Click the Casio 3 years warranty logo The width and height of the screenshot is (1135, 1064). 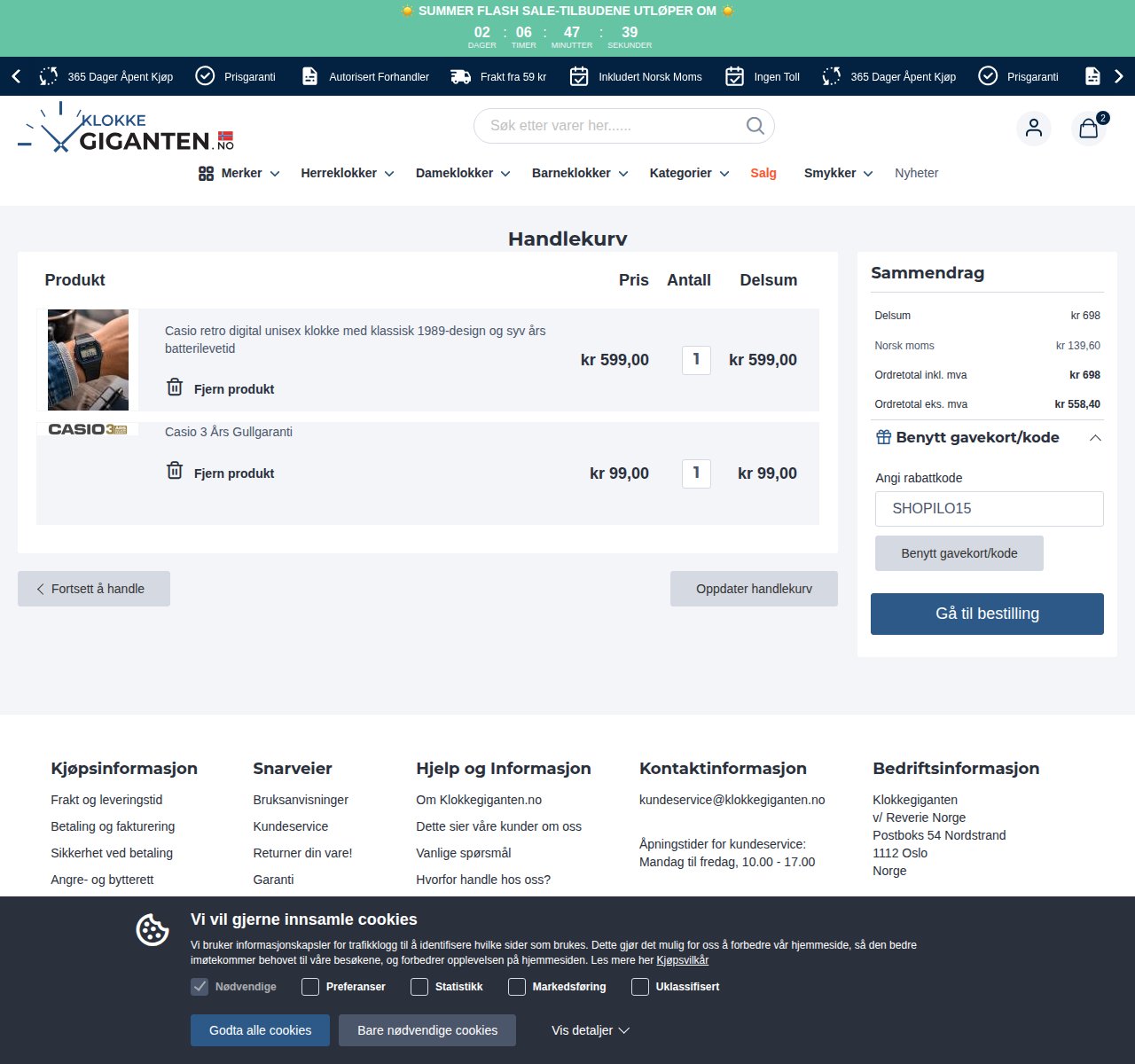point(88,429)
